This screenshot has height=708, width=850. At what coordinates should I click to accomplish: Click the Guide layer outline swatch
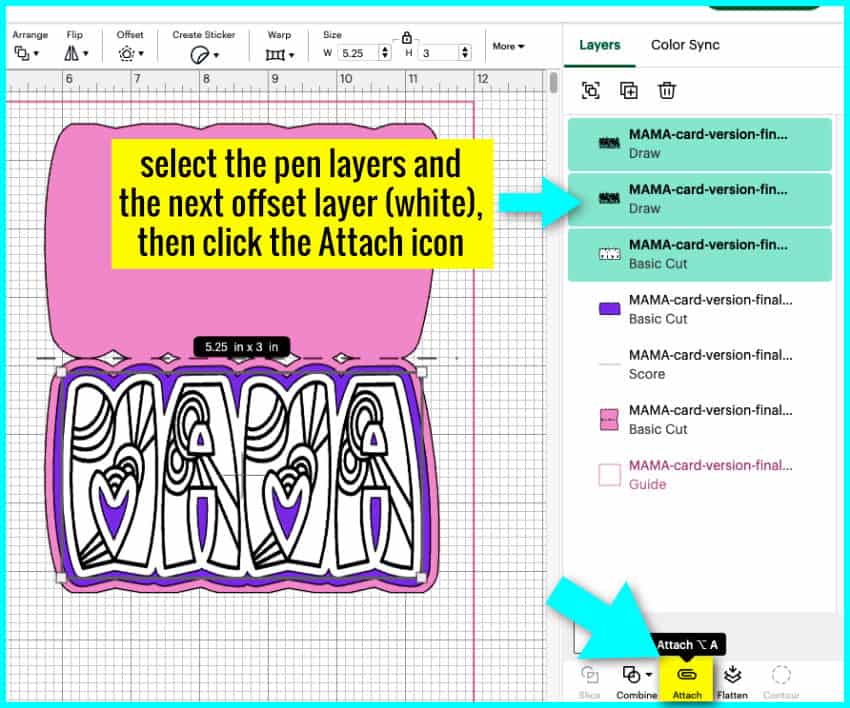609,475
